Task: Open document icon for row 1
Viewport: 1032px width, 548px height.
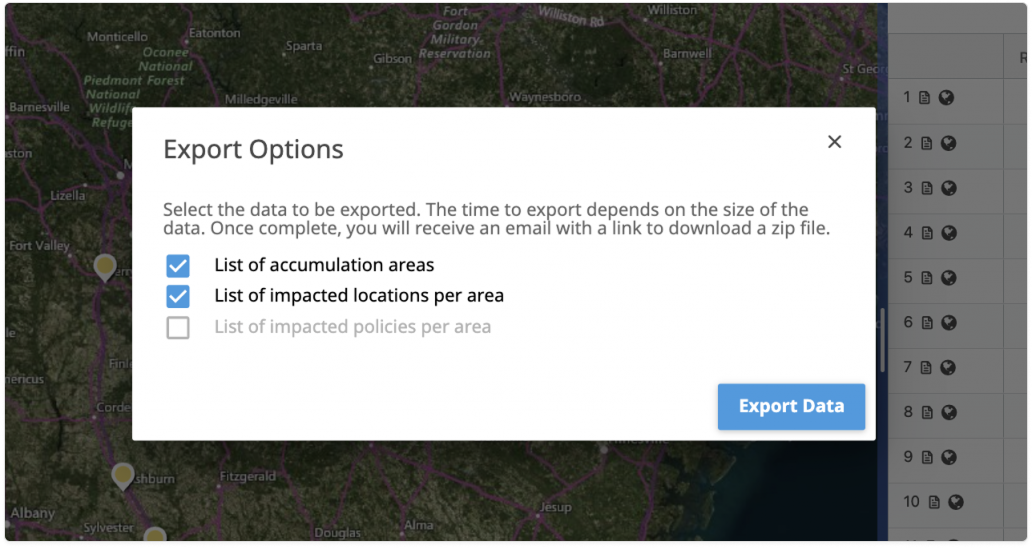Action: [x=925, y=98]
